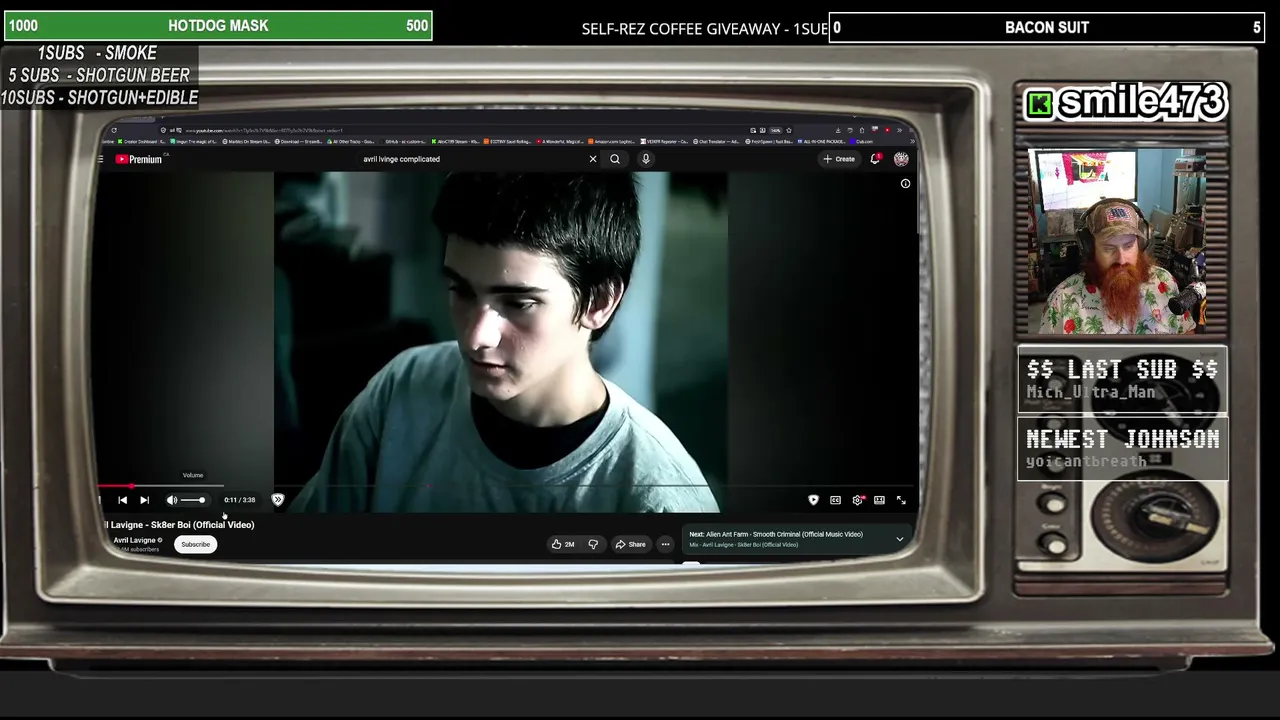The image size is (1280, 720).
Task: Click the Mich_Ultra_Man last sub name
Action: coord(1091,393)
